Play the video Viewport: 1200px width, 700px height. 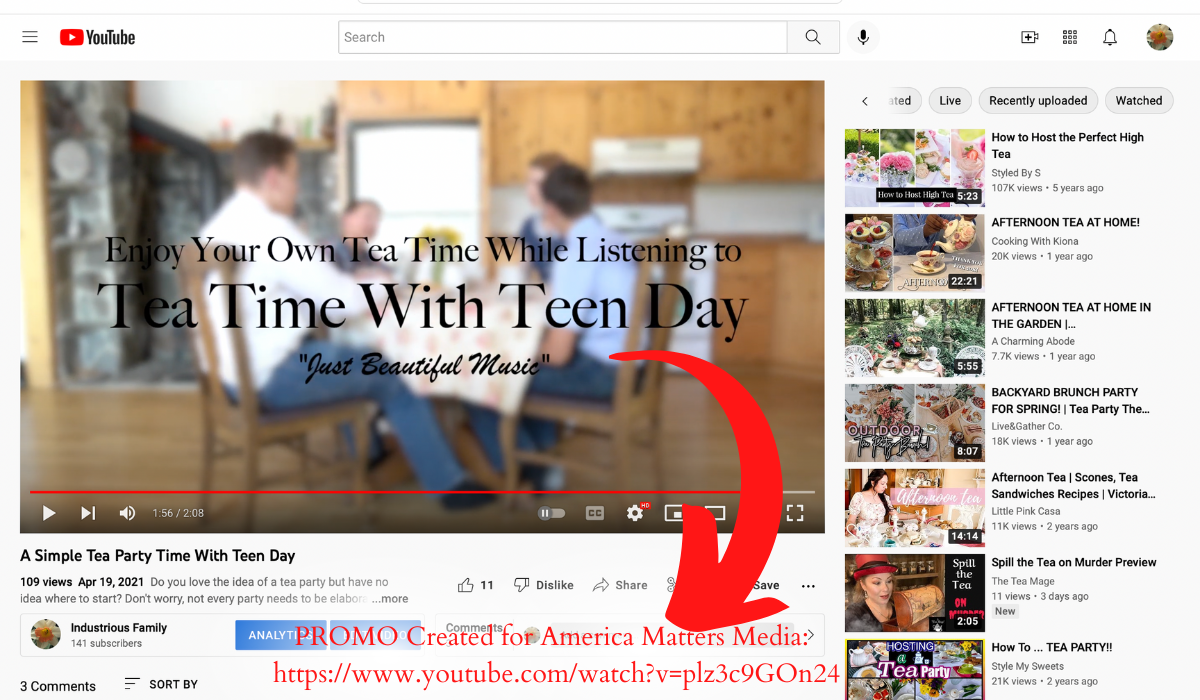(48, 513)
